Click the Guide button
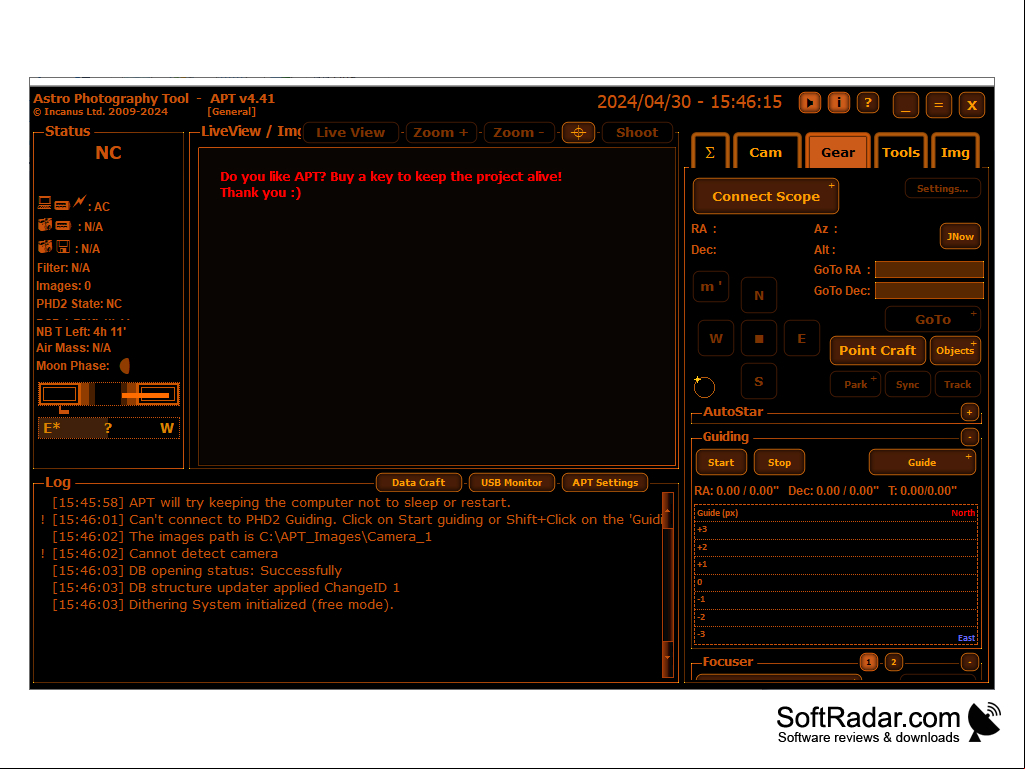The image size is (1025, 769). coord(922,462)
